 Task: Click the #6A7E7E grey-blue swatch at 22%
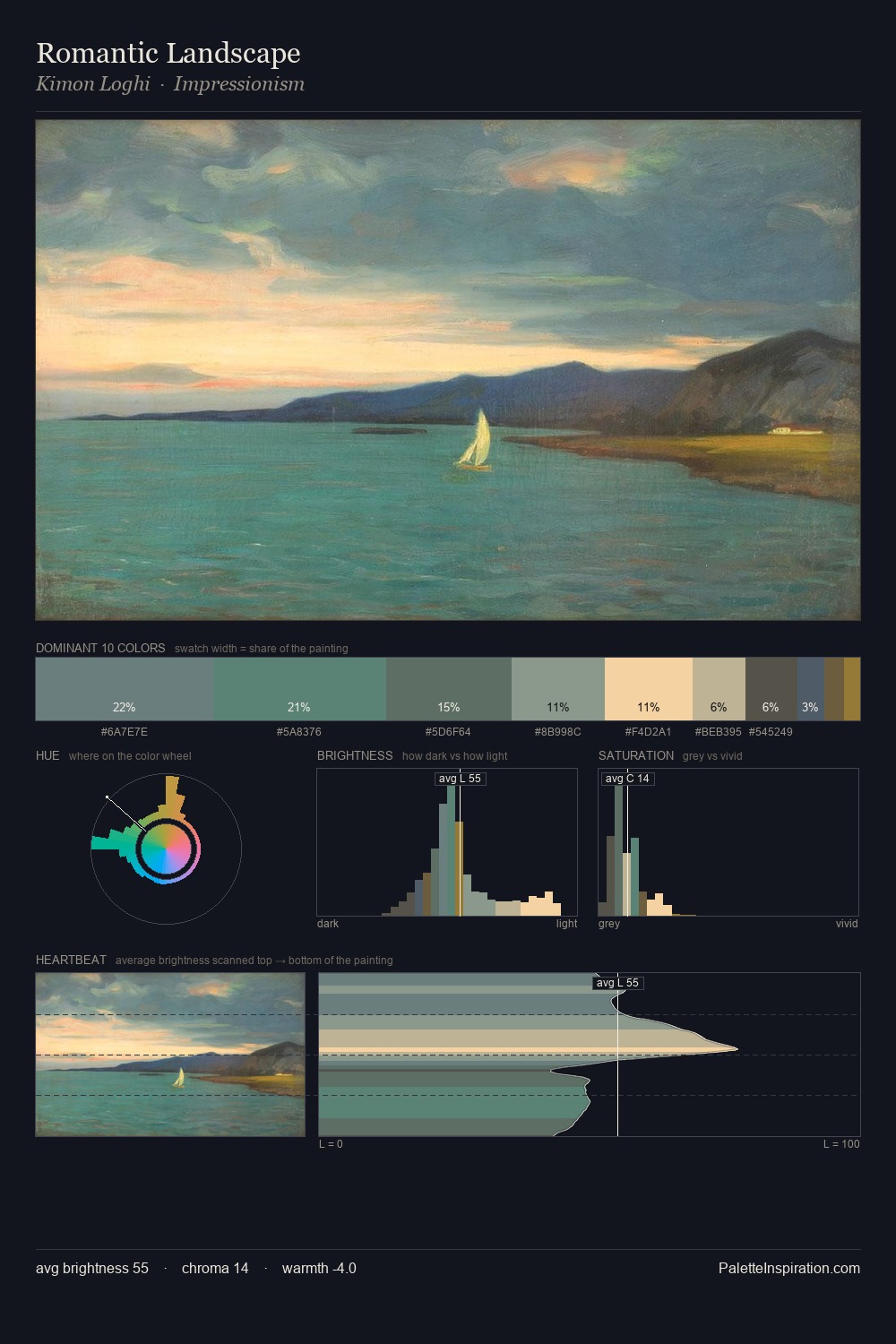point(125,689)
